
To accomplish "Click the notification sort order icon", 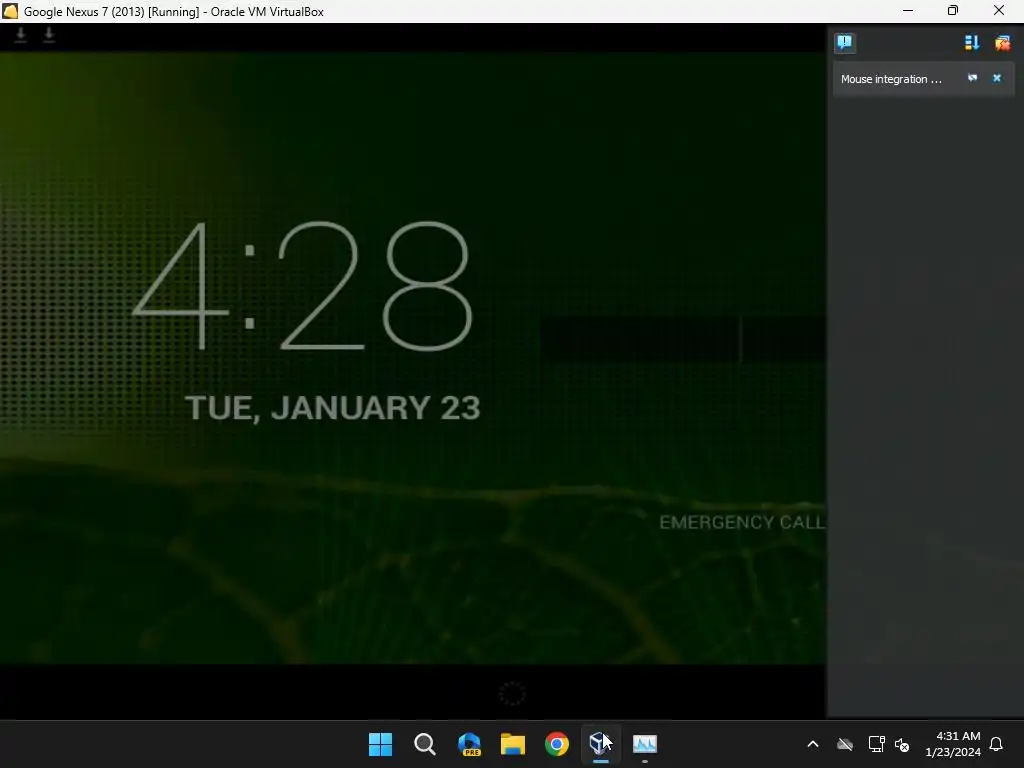I will click(972, 43).
